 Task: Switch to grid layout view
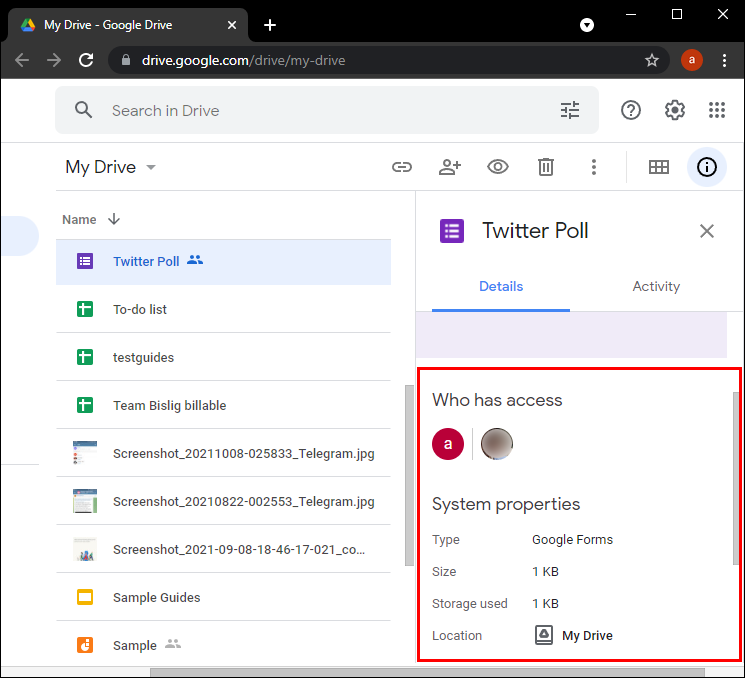[659, 167]
